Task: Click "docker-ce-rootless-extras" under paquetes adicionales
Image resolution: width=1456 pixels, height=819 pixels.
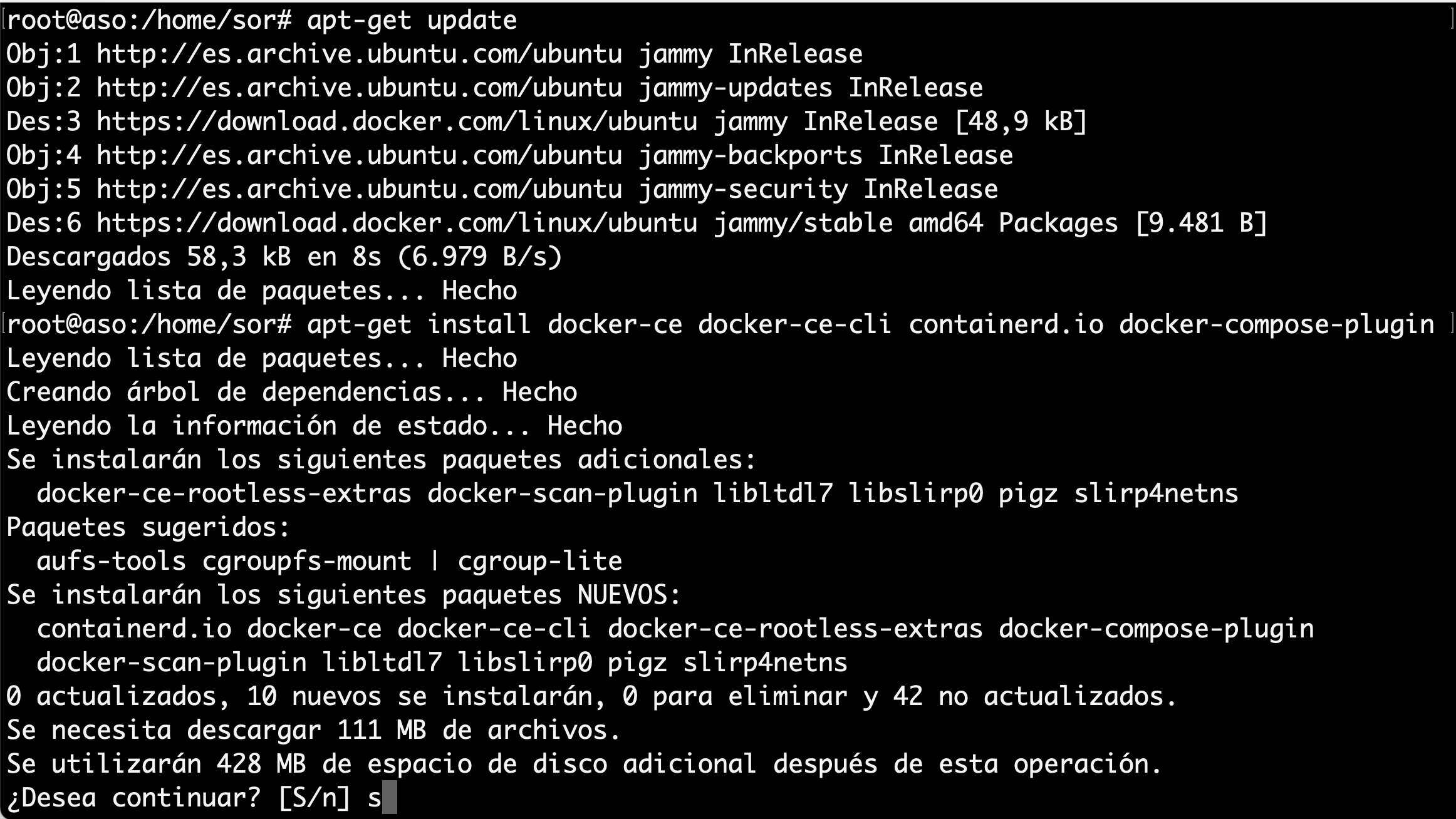Action: [x=224, y=493]
